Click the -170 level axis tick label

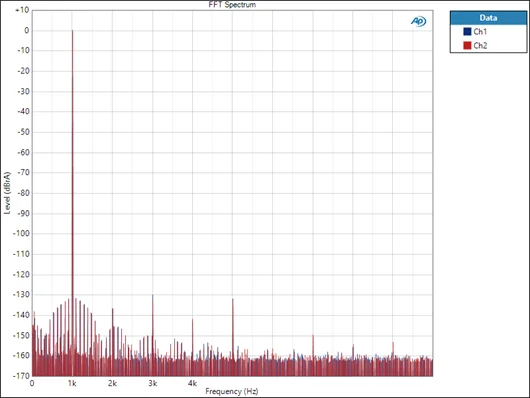point(21,376)
